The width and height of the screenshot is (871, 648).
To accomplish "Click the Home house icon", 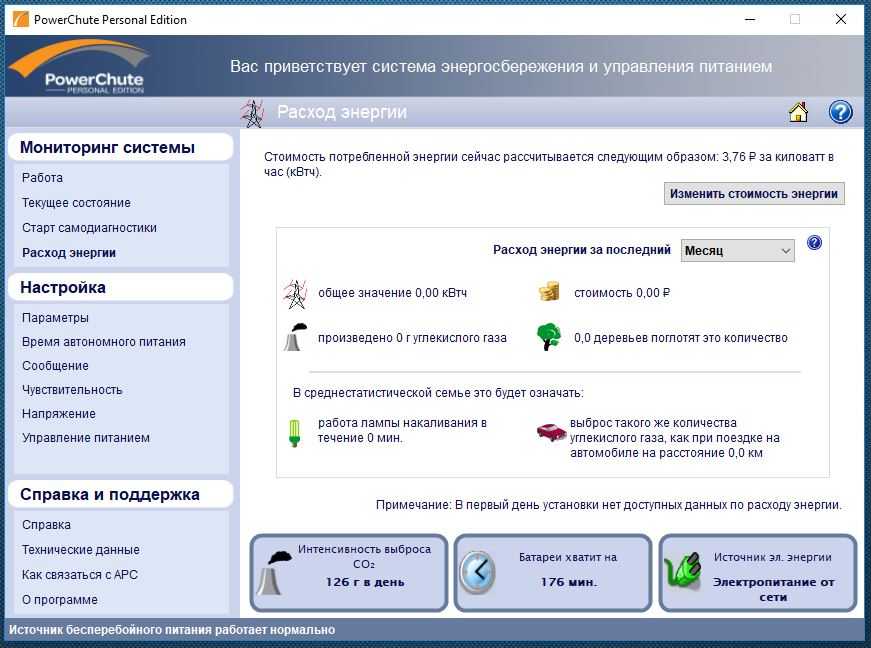I will pos(798,112).
